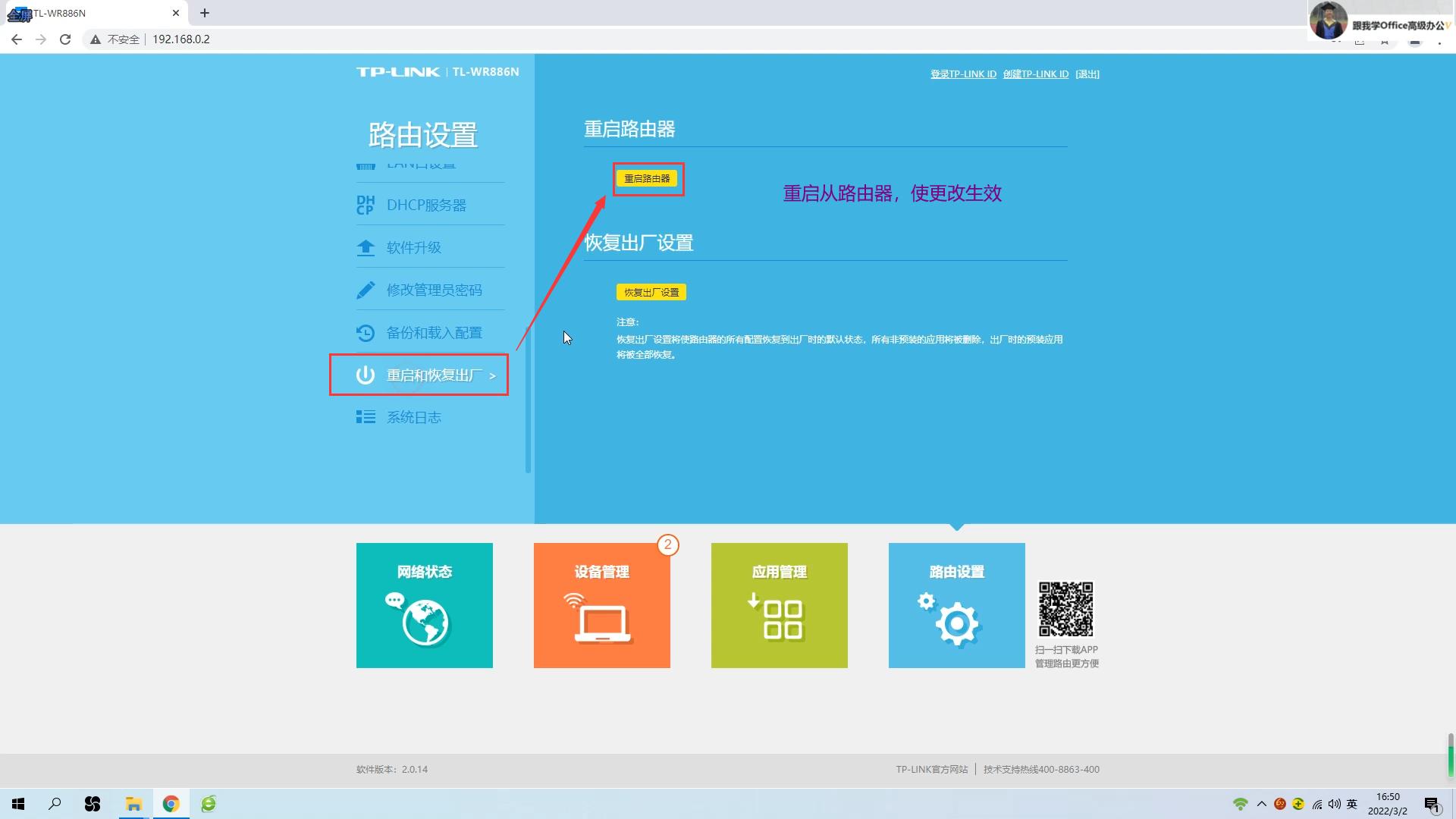This screenshot has height=819, width=1456.
Task: Open 路由设置 gear settings panel
Action: tap(955, 604)
